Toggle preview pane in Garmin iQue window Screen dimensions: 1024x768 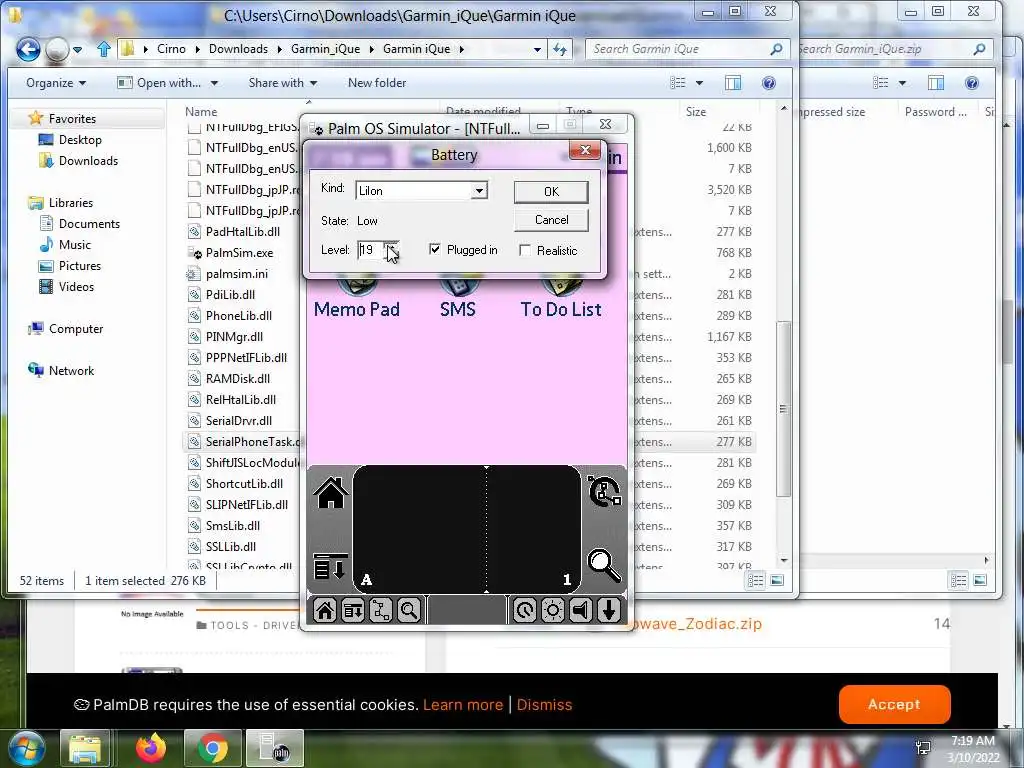tap(733, 83)
